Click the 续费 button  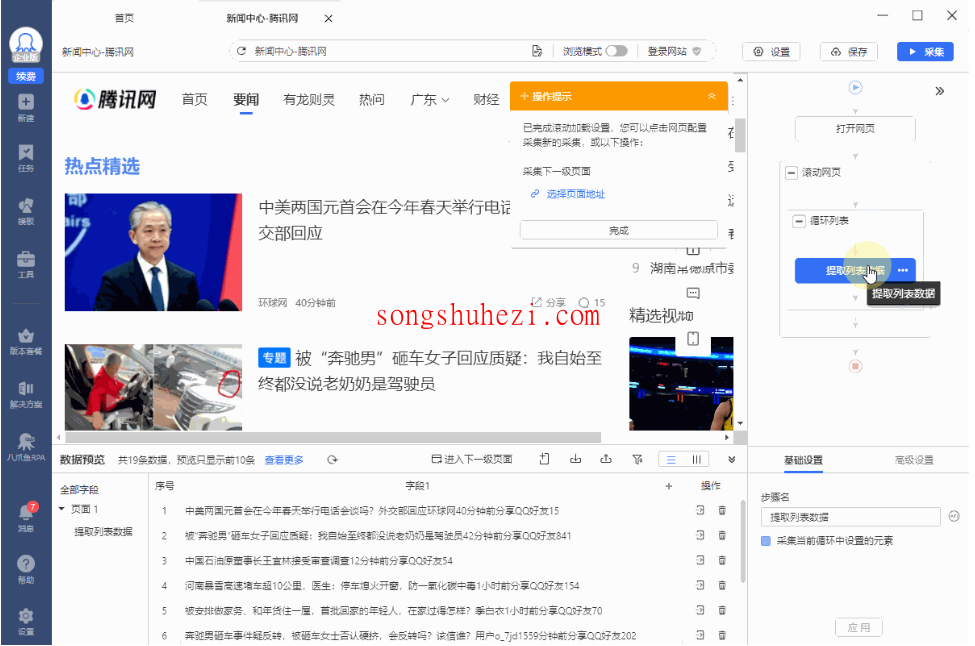25,76
